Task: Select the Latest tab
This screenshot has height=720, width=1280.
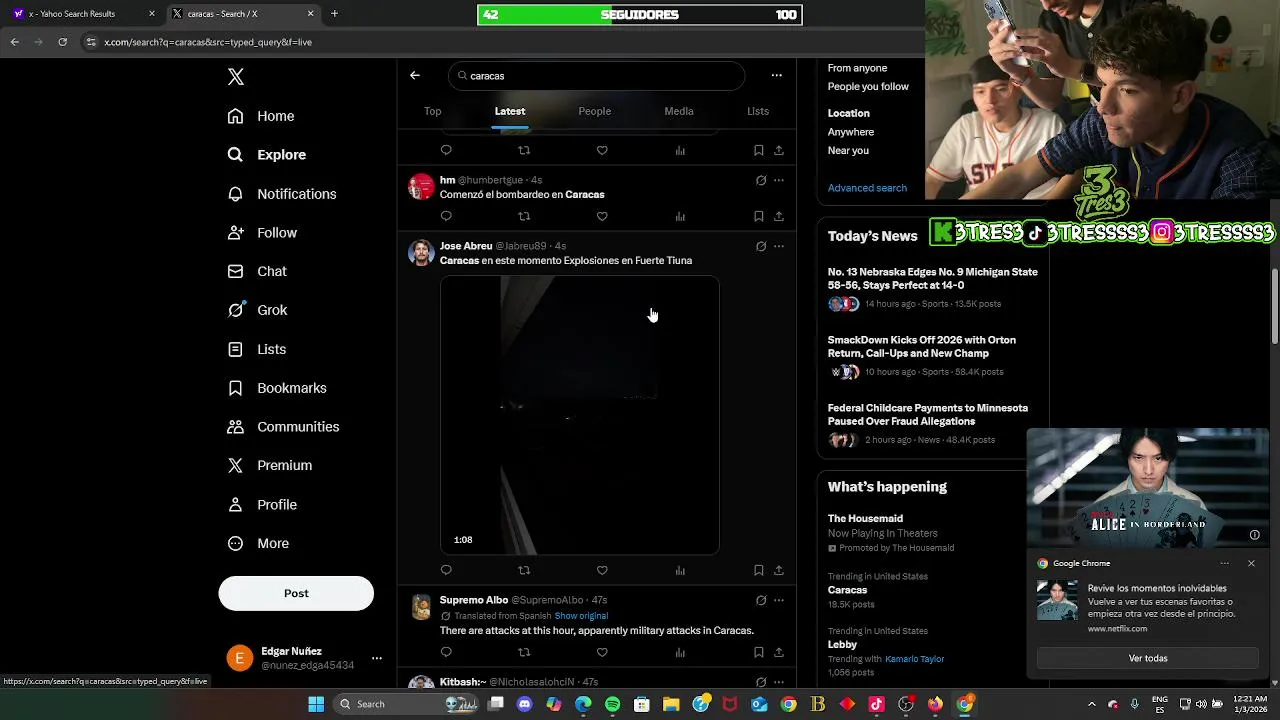Action: click(510, 111)
